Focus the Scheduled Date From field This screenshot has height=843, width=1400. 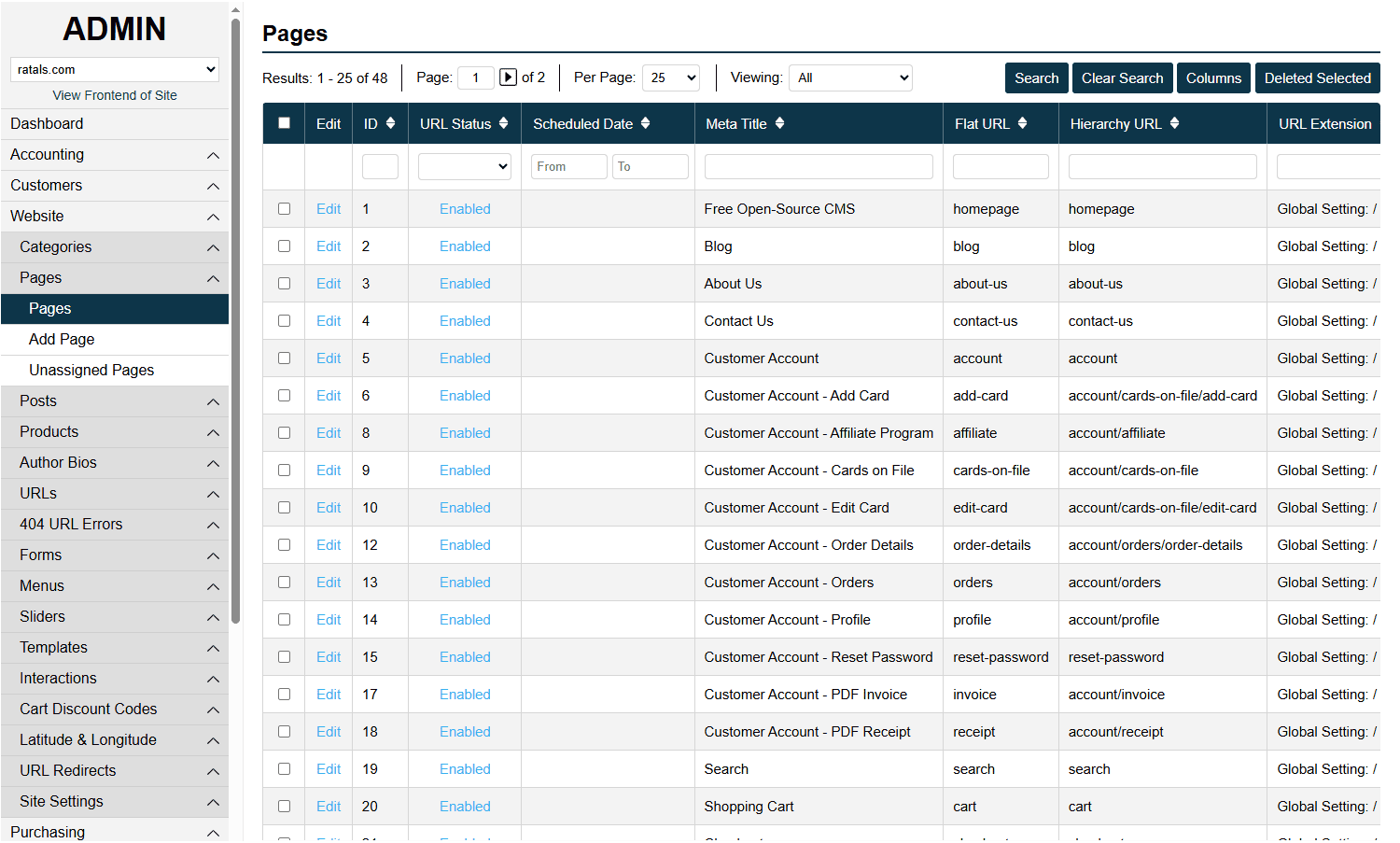[569, 166]
